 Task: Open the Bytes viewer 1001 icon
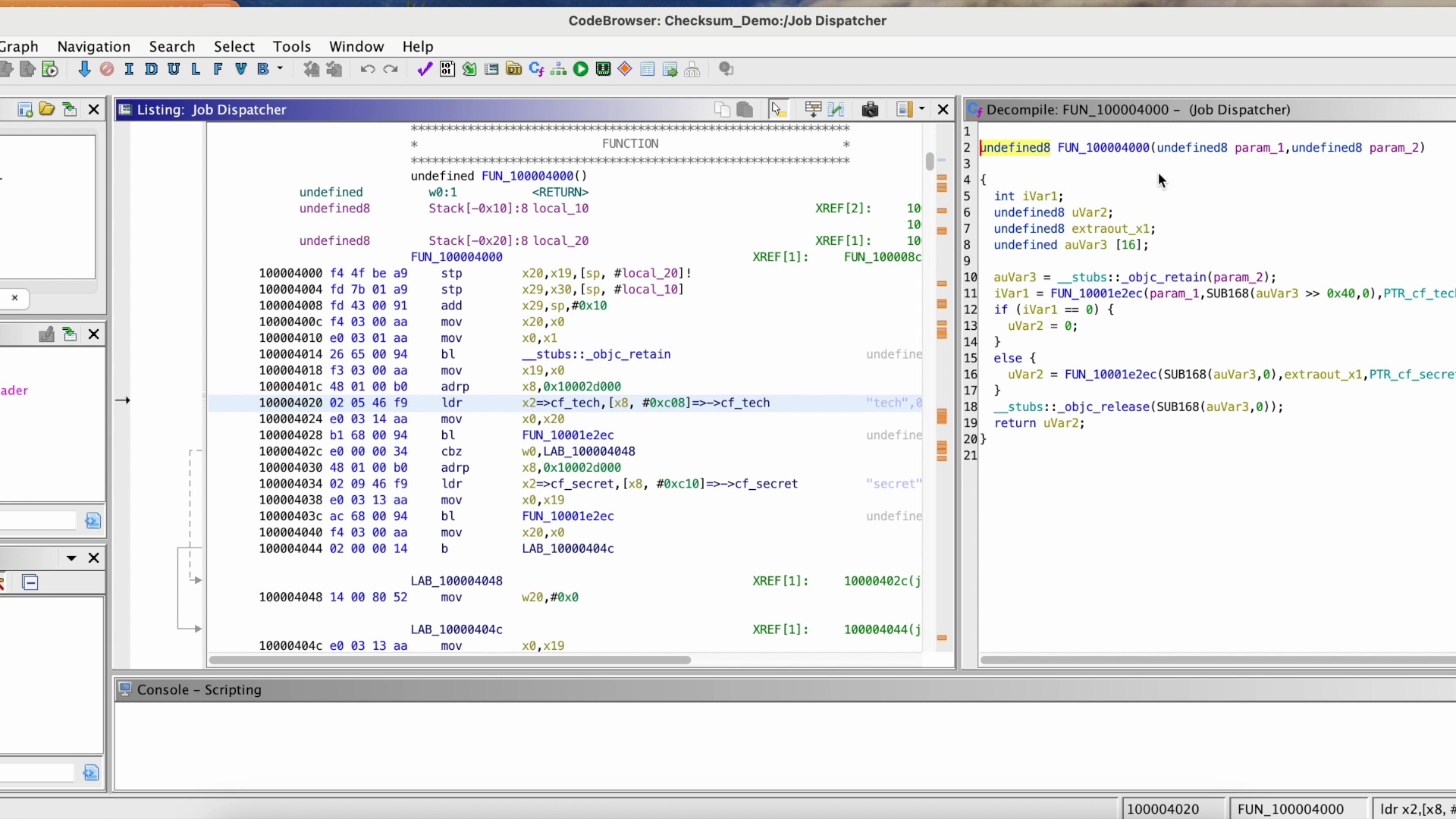[x=447, y=69]
